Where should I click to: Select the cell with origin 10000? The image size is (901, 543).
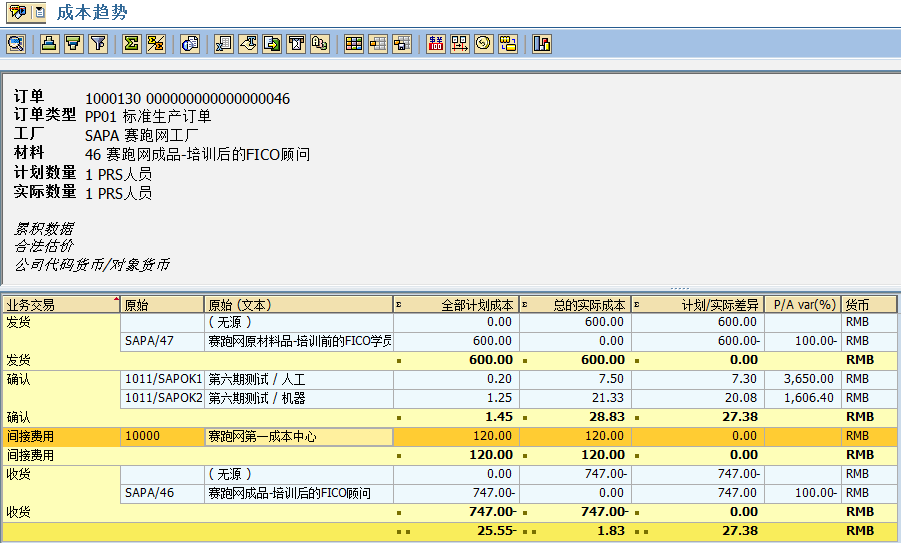coord(162,436)
